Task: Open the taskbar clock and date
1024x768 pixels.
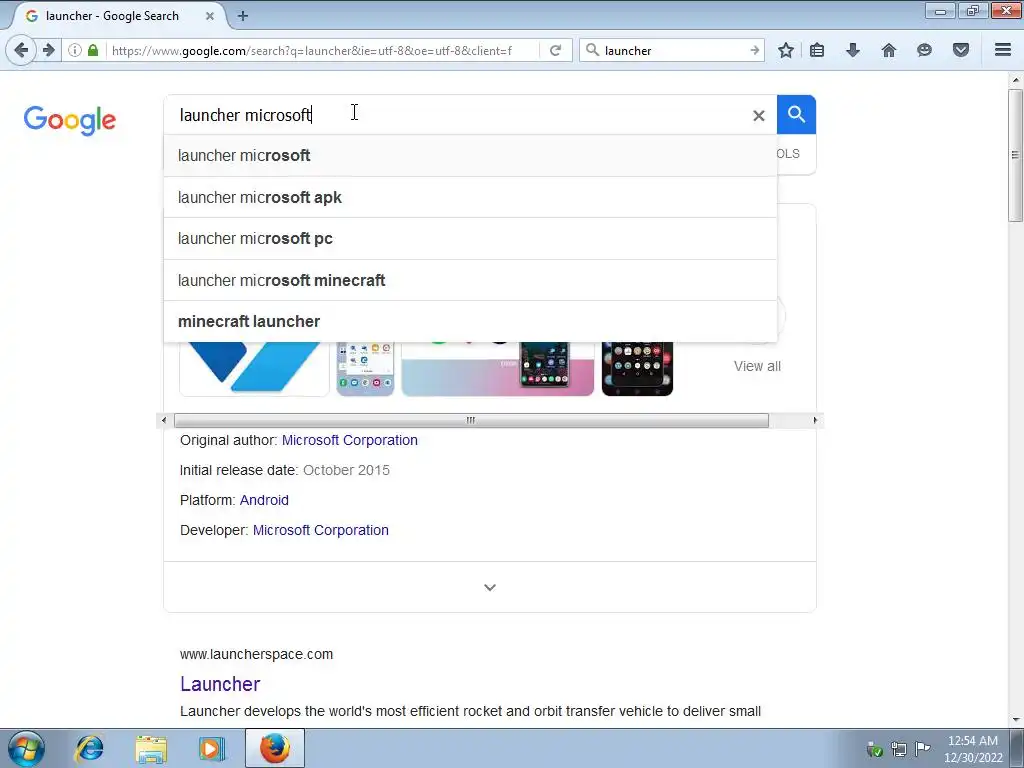Action: pyautogui.click(x=973, y=749)
